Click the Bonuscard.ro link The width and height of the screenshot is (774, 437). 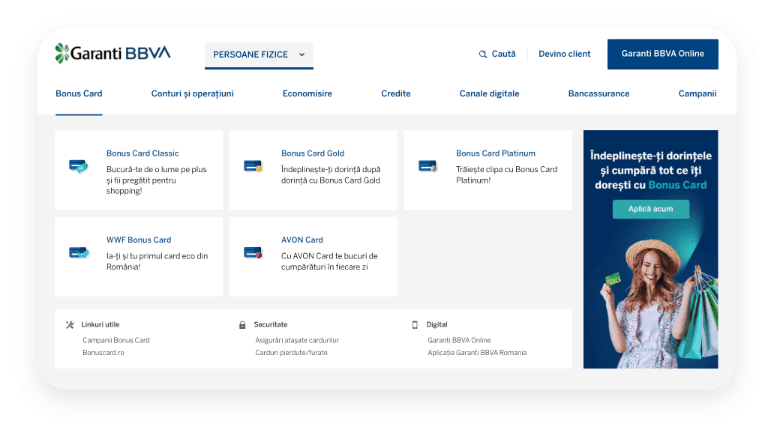pos(103,353)
